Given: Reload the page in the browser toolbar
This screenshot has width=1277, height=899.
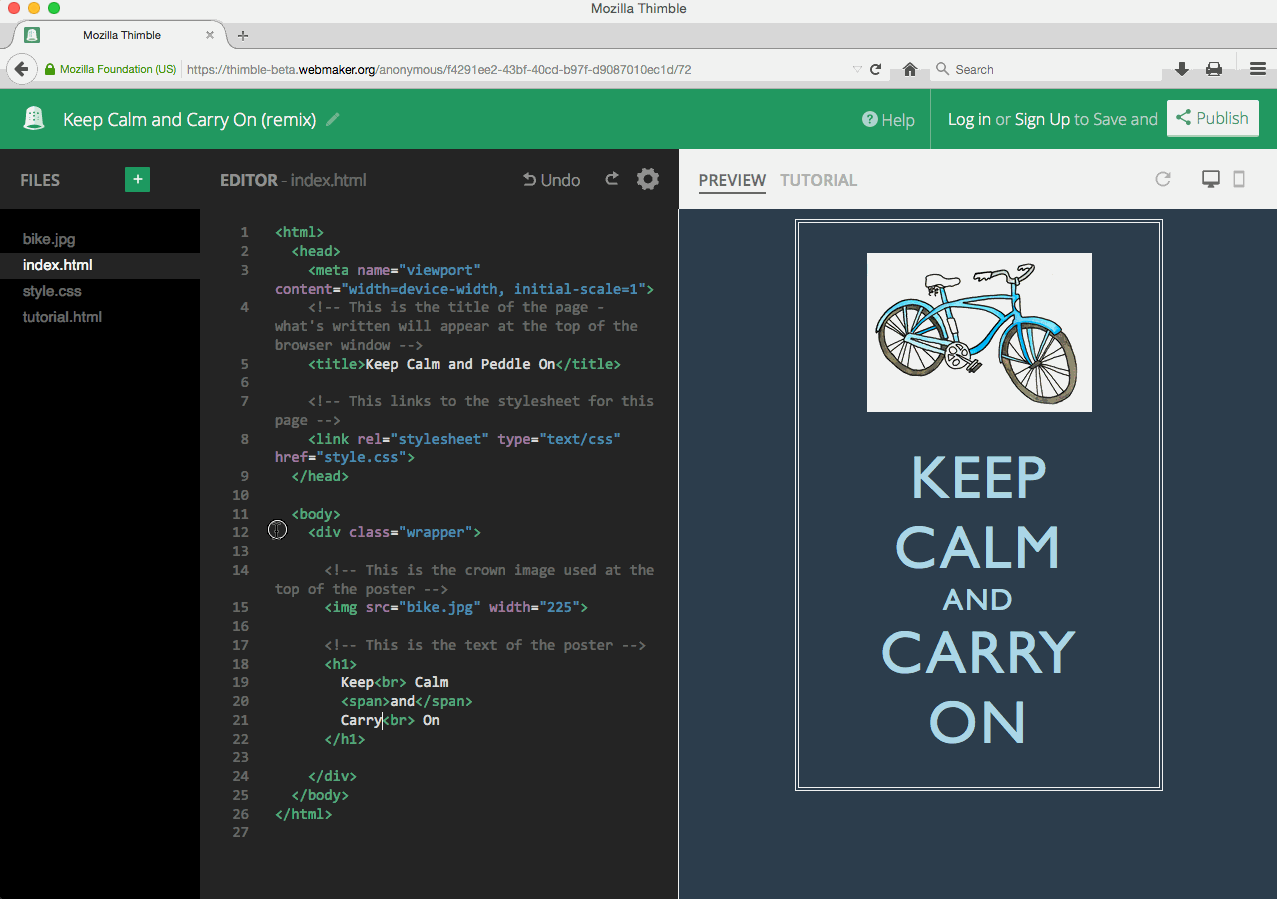Looking at the screenshot, I should [x=875, y=69].
